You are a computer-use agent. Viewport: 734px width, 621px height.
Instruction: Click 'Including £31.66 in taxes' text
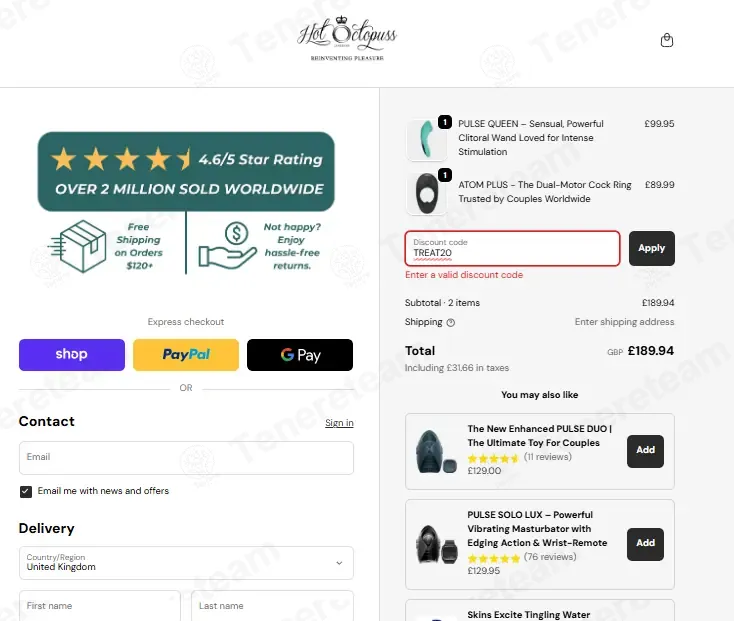[x=457, y=368]
